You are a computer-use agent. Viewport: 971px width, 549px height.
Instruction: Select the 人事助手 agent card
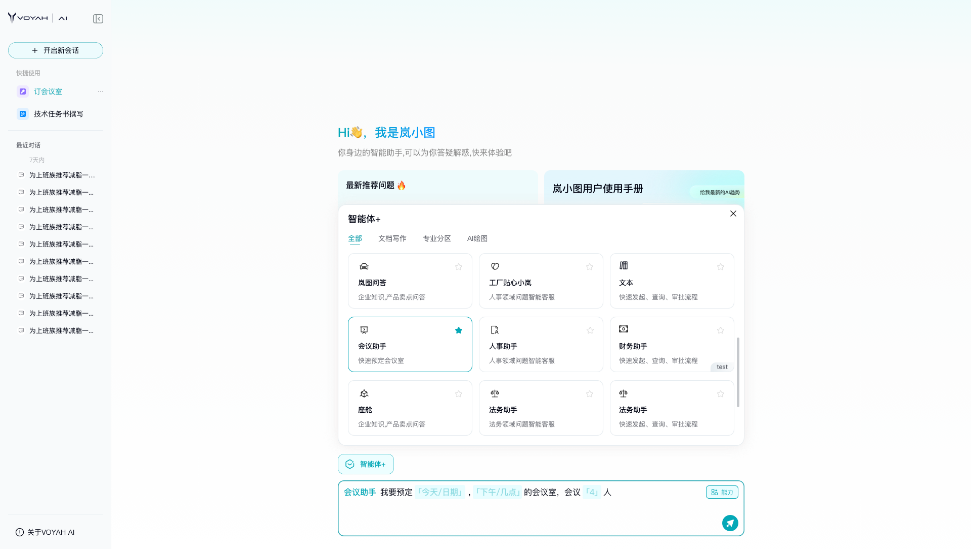(x=540, y=344)
